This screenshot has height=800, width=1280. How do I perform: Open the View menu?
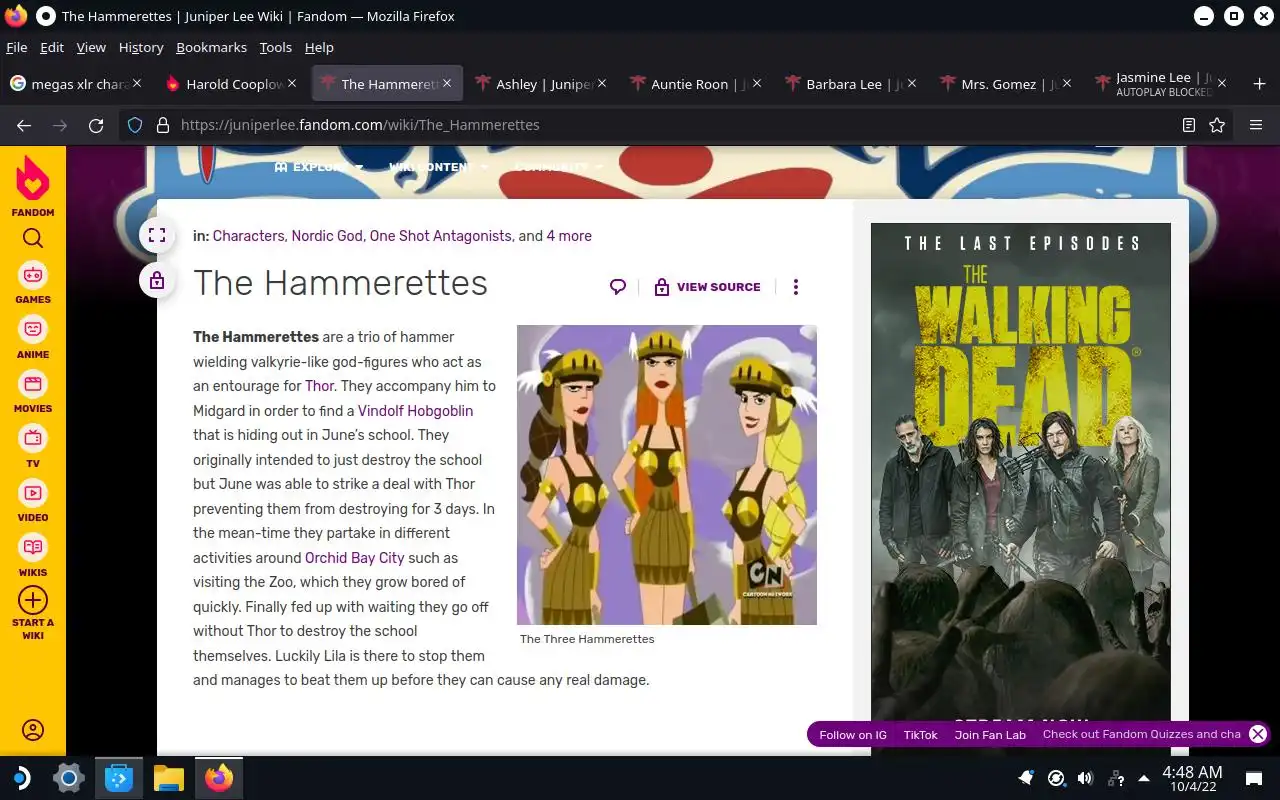(x=91, y=47)
